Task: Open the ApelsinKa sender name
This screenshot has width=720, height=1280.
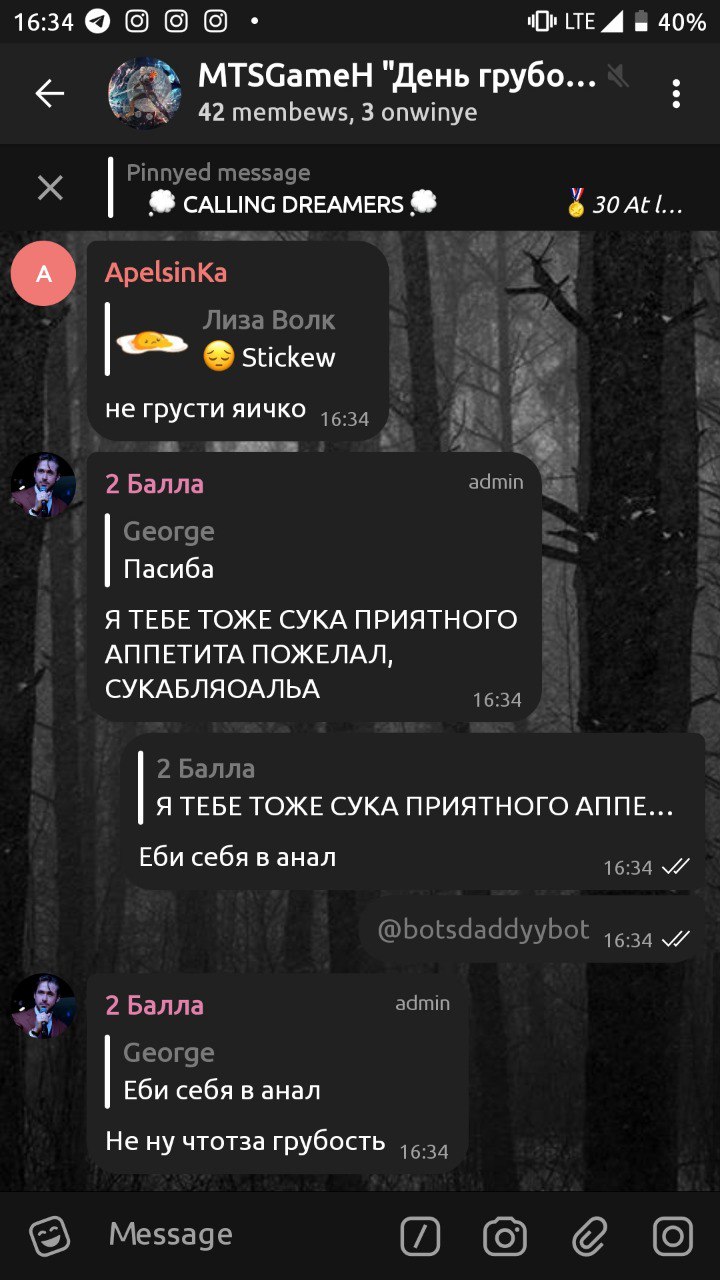Action: coord(166,272)
